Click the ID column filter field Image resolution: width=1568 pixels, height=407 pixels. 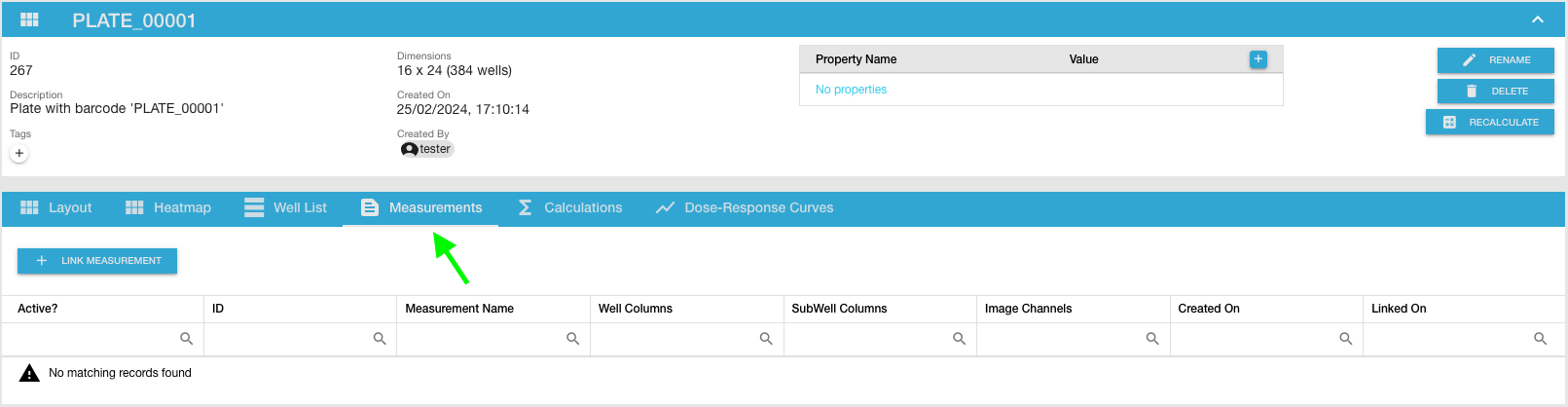click(287, 339)
